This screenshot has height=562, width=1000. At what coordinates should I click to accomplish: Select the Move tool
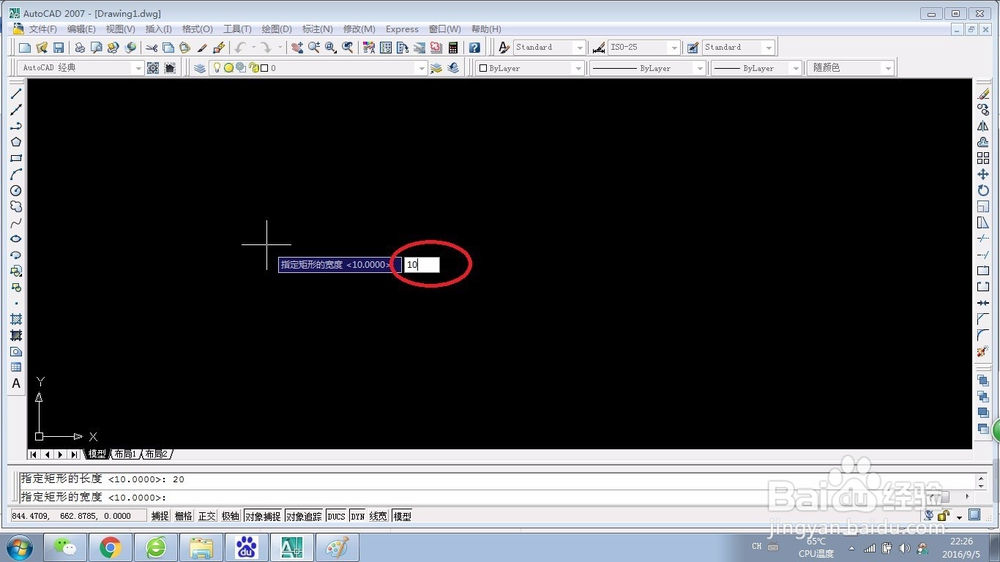[983, 174]
